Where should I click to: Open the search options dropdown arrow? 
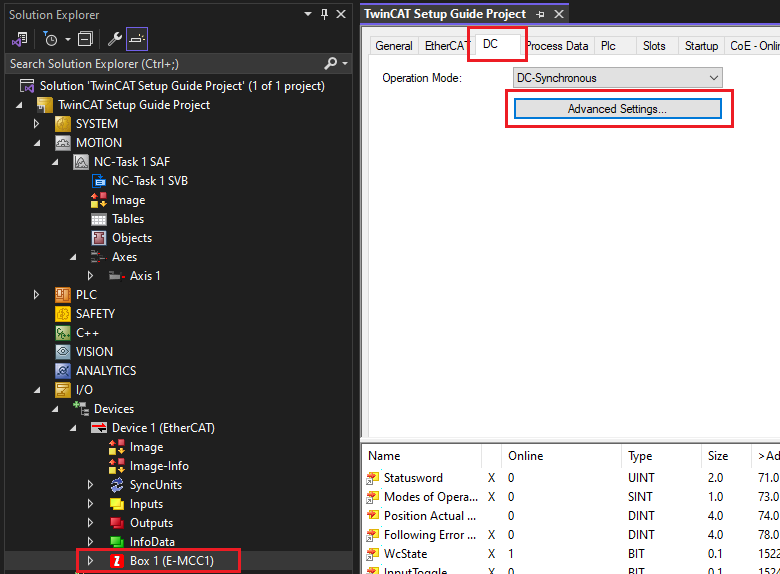point(345,64)
